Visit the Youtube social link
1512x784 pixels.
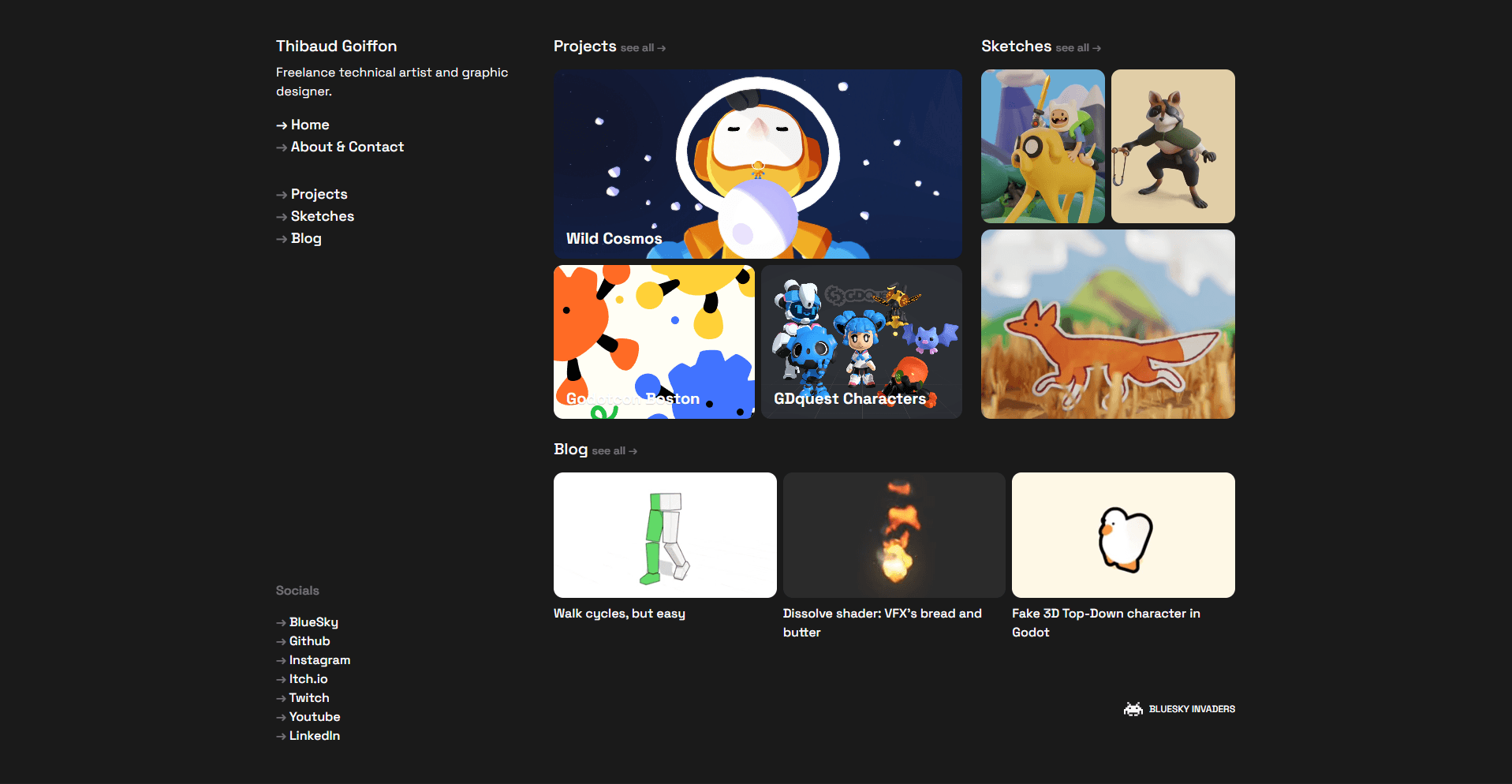pos(314,717)
